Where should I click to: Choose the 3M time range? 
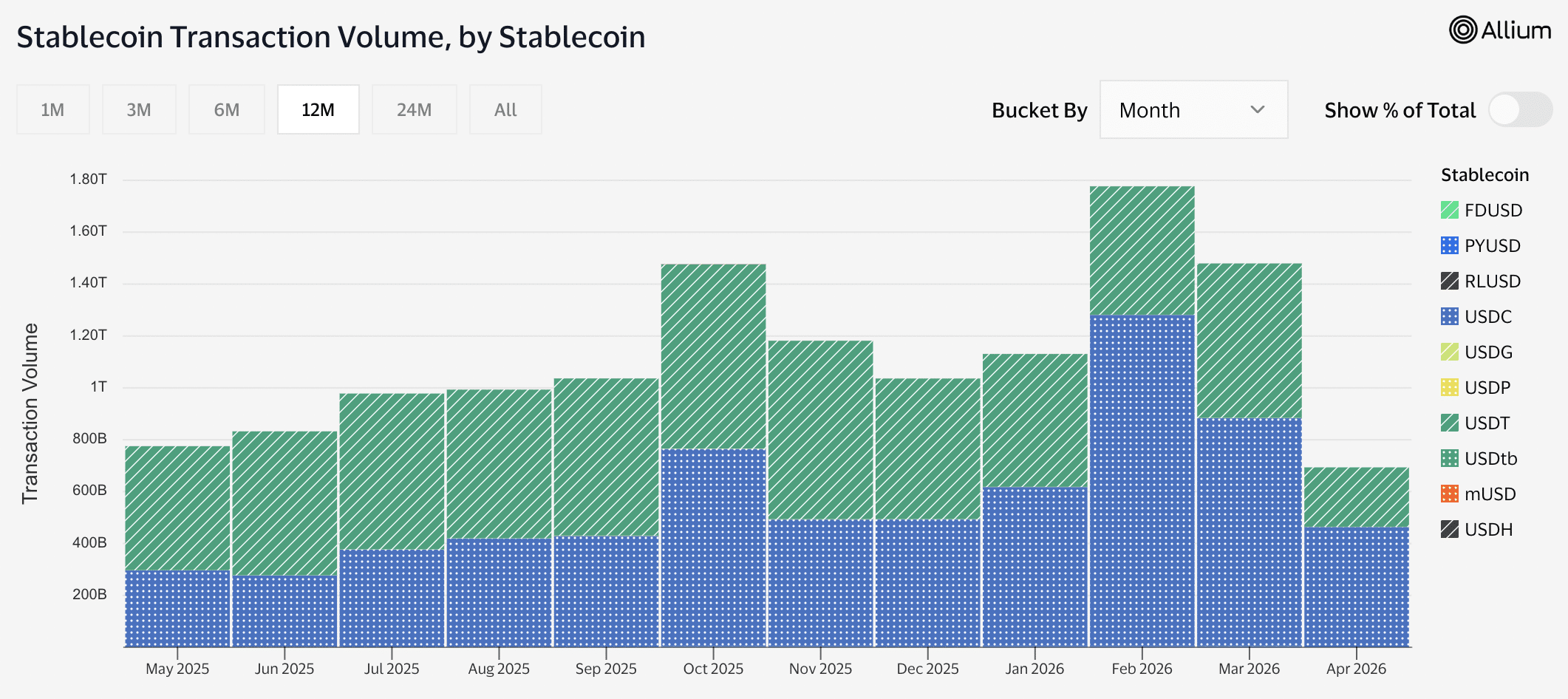click(138, 110)
